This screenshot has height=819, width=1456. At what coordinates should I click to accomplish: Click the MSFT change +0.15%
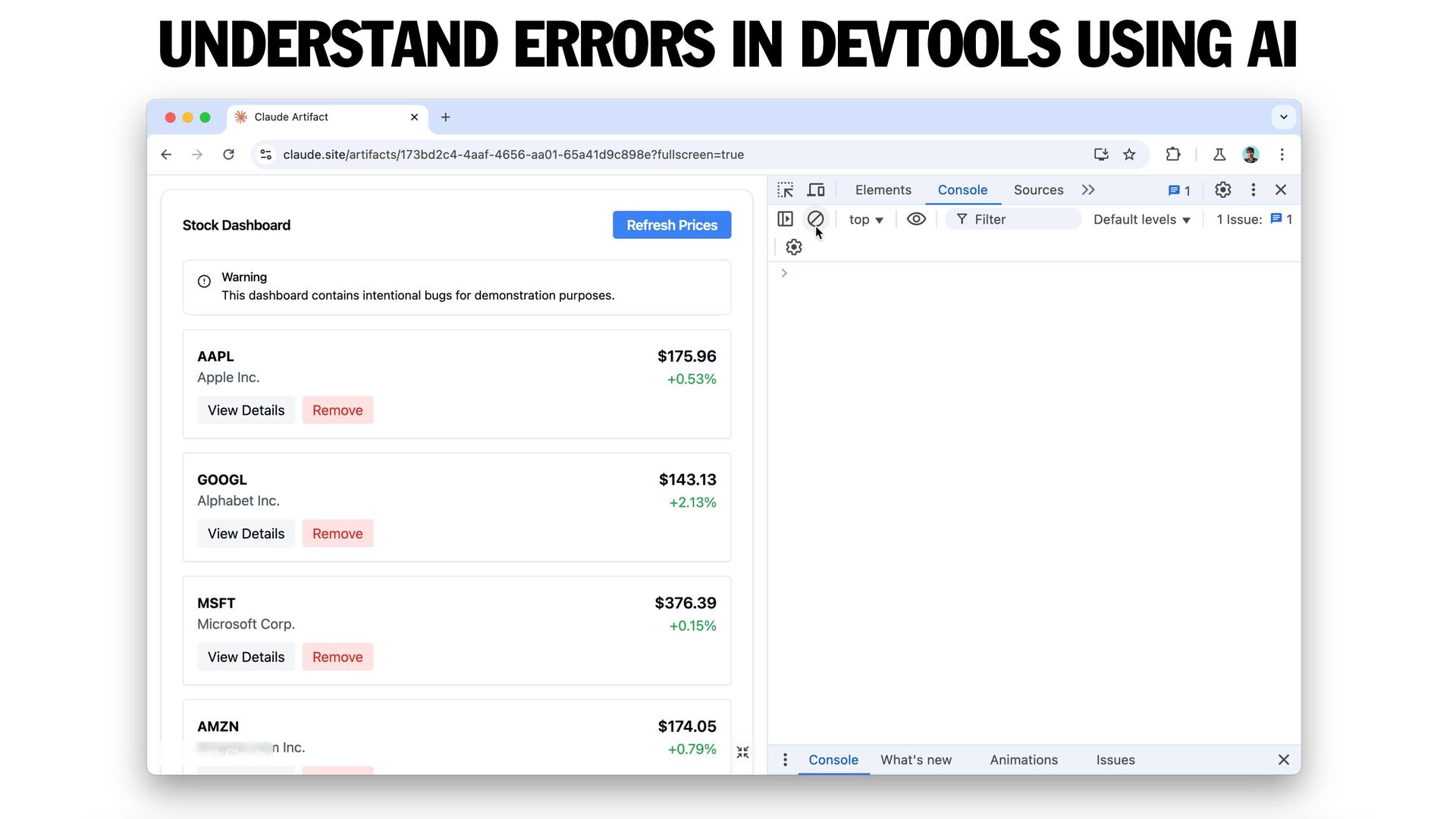[x=692, y=626]
